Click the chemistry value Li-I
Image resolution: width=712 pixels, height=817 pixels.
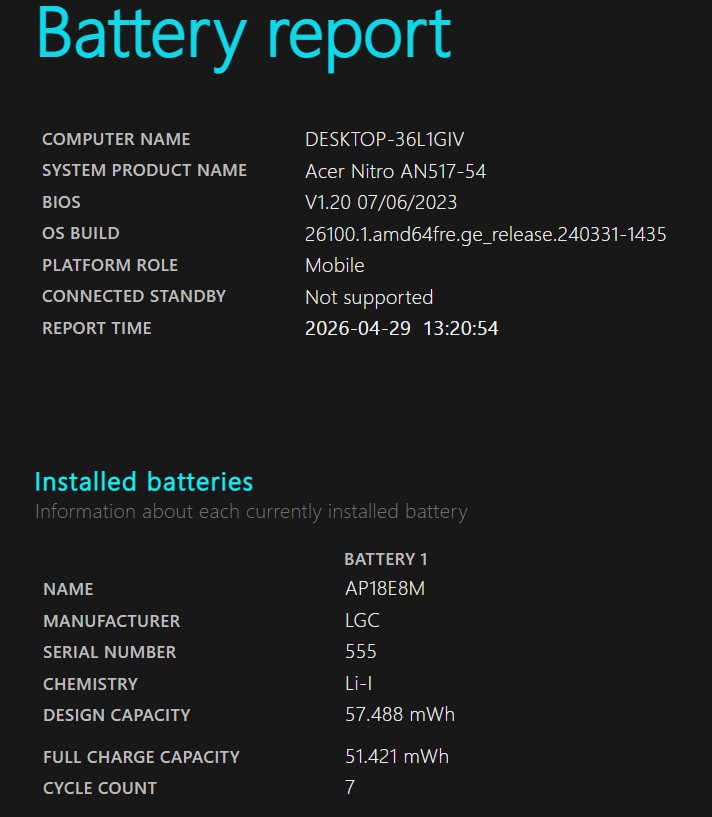360,684
